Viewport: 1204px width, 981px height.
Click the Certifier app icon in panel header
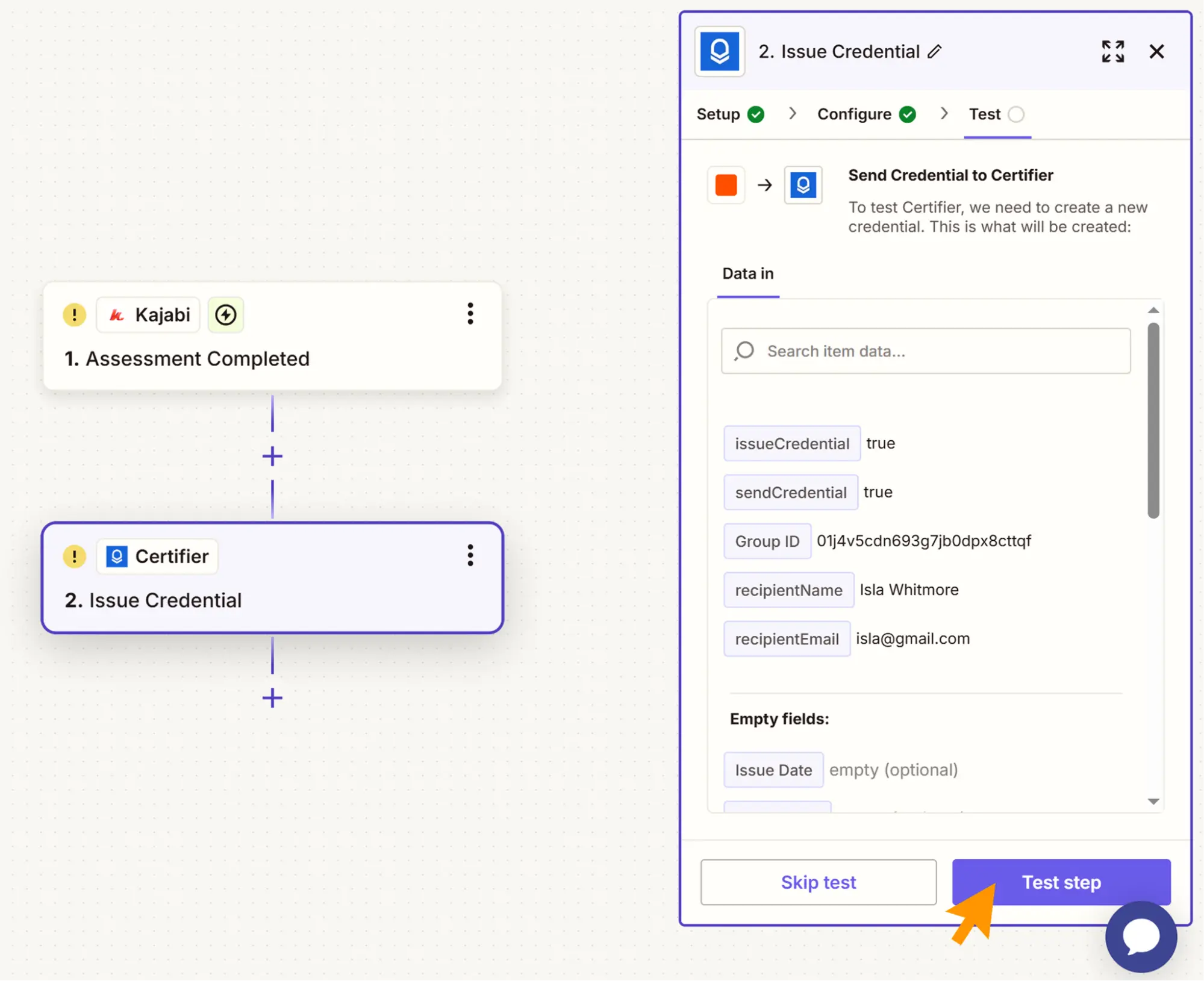pyautogui.click(x=719, y=51)
